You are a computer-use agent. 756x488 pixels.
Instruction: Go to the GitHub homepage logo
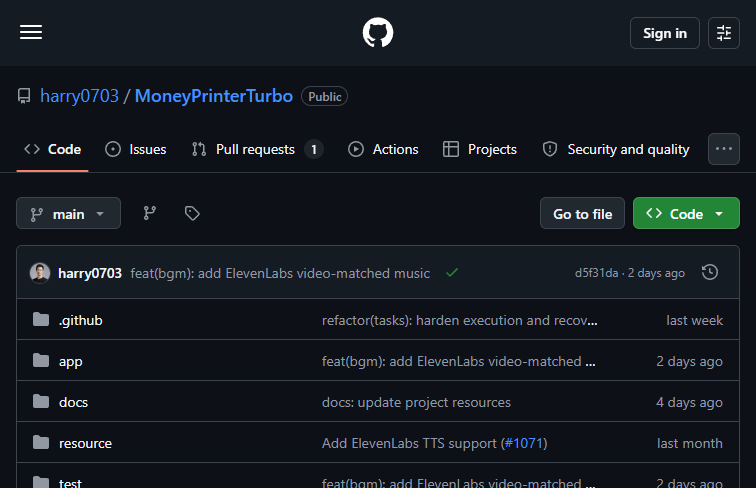[378, 32]
